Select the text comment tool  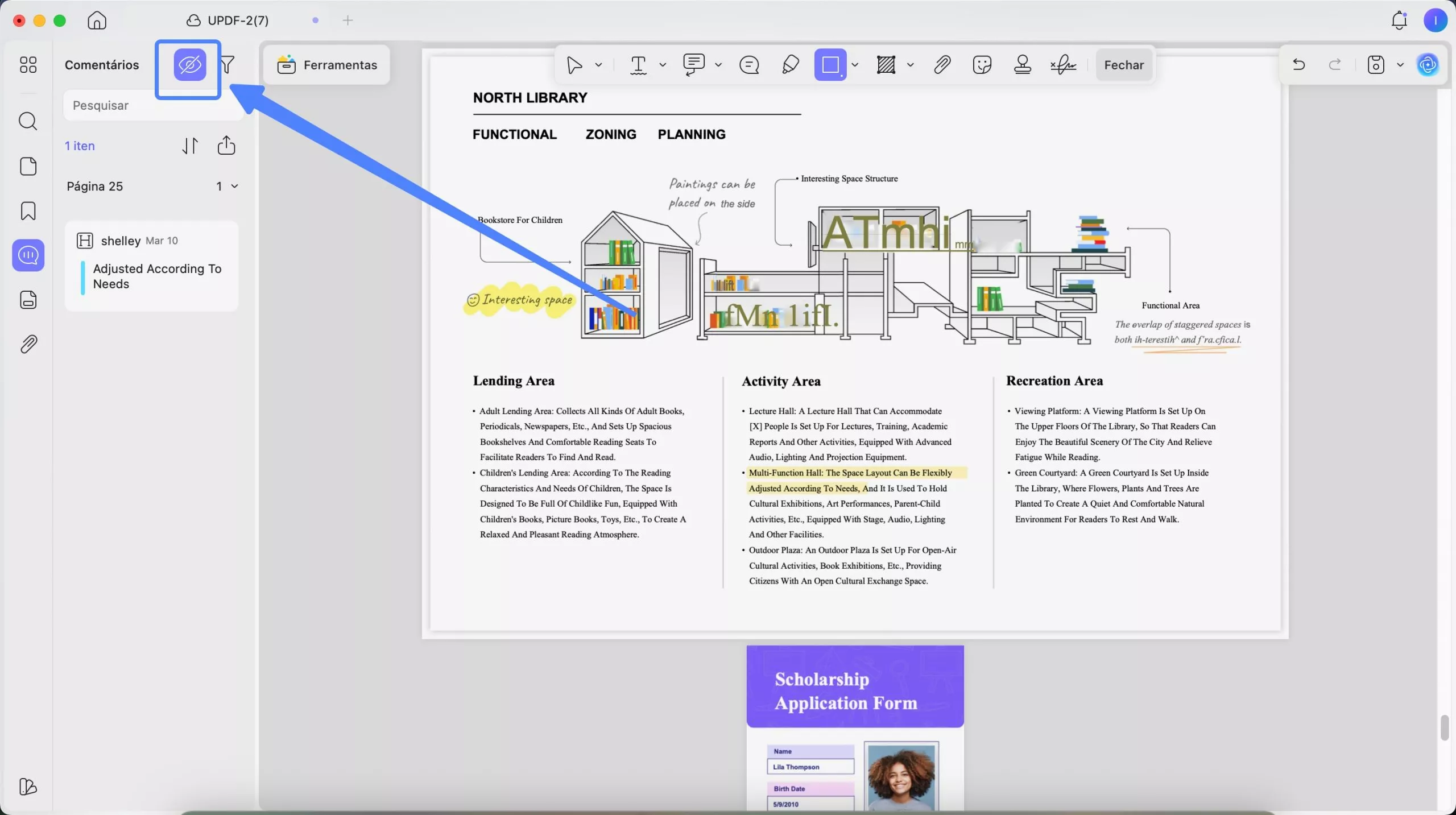pos(638,65)
